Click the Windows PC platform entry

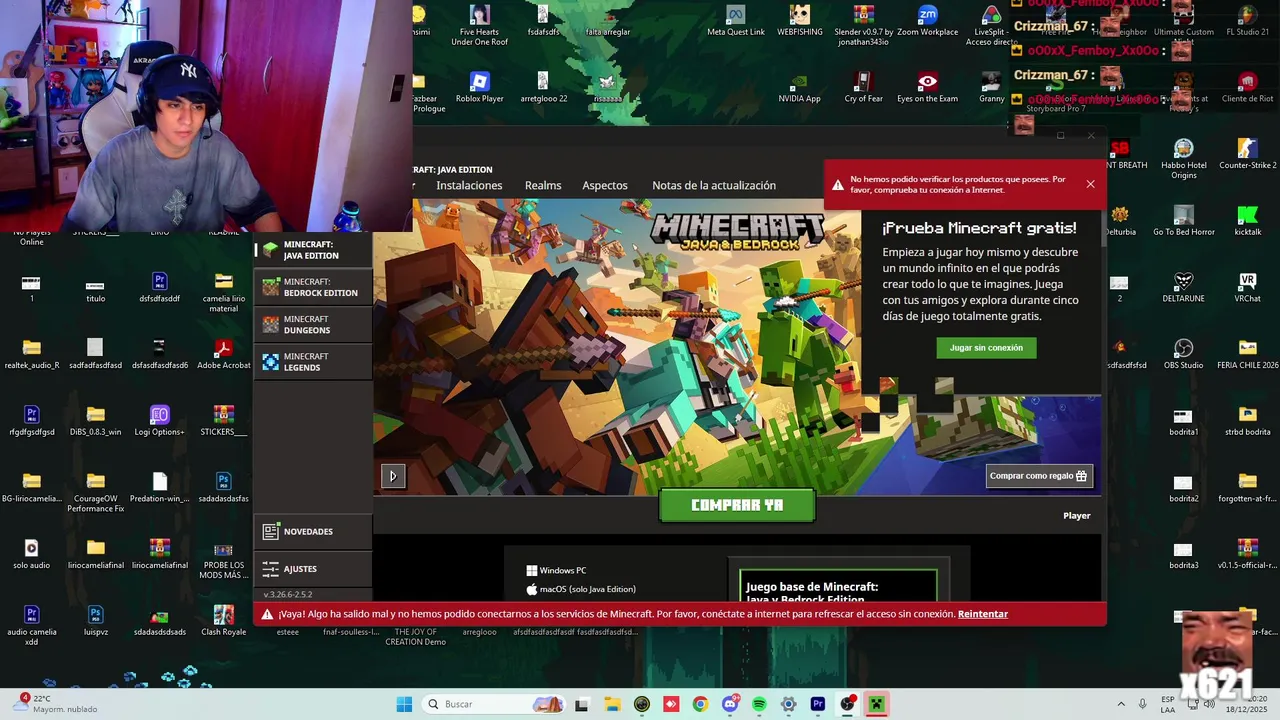556,570
